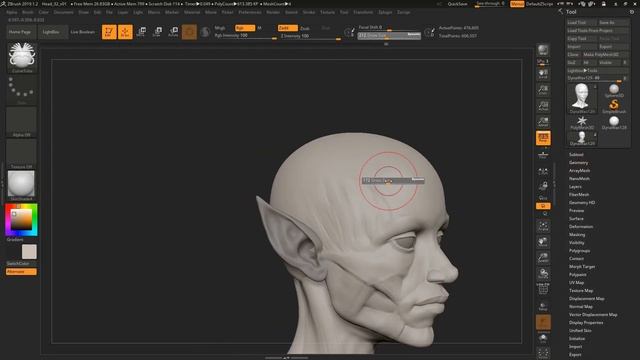The height and width of the screenshot is (360, 640).
Task: Click the Actual size icon
Action: click(543, 106)
